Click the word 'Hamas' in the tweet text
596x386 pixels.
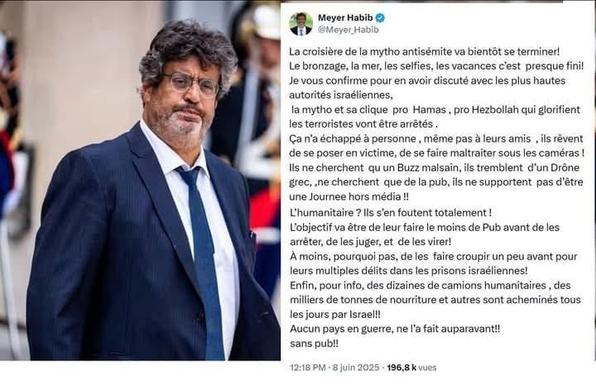tap(429, 110)
